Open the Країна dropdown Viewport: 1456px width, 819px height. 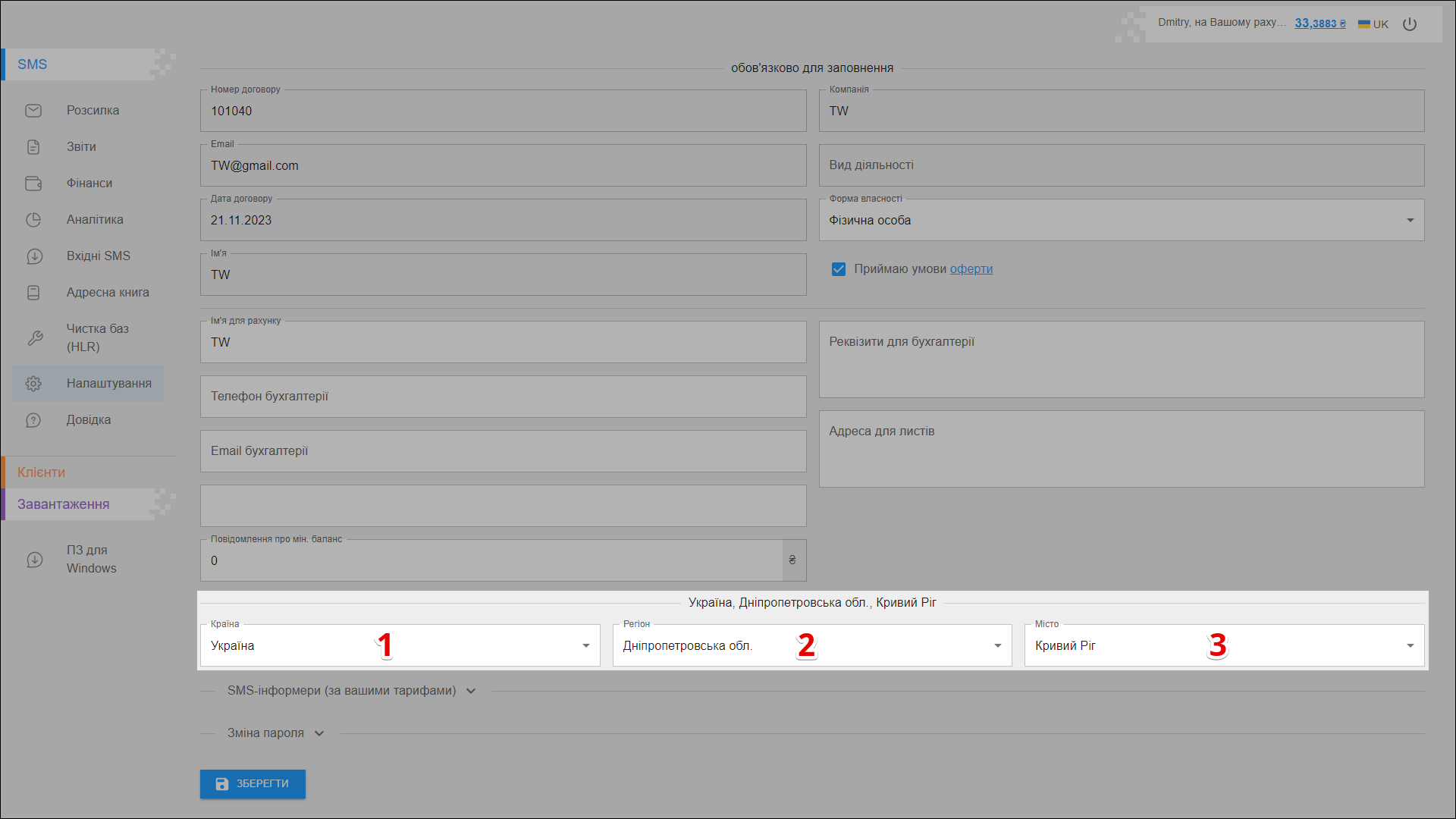(x=585, y=646)
